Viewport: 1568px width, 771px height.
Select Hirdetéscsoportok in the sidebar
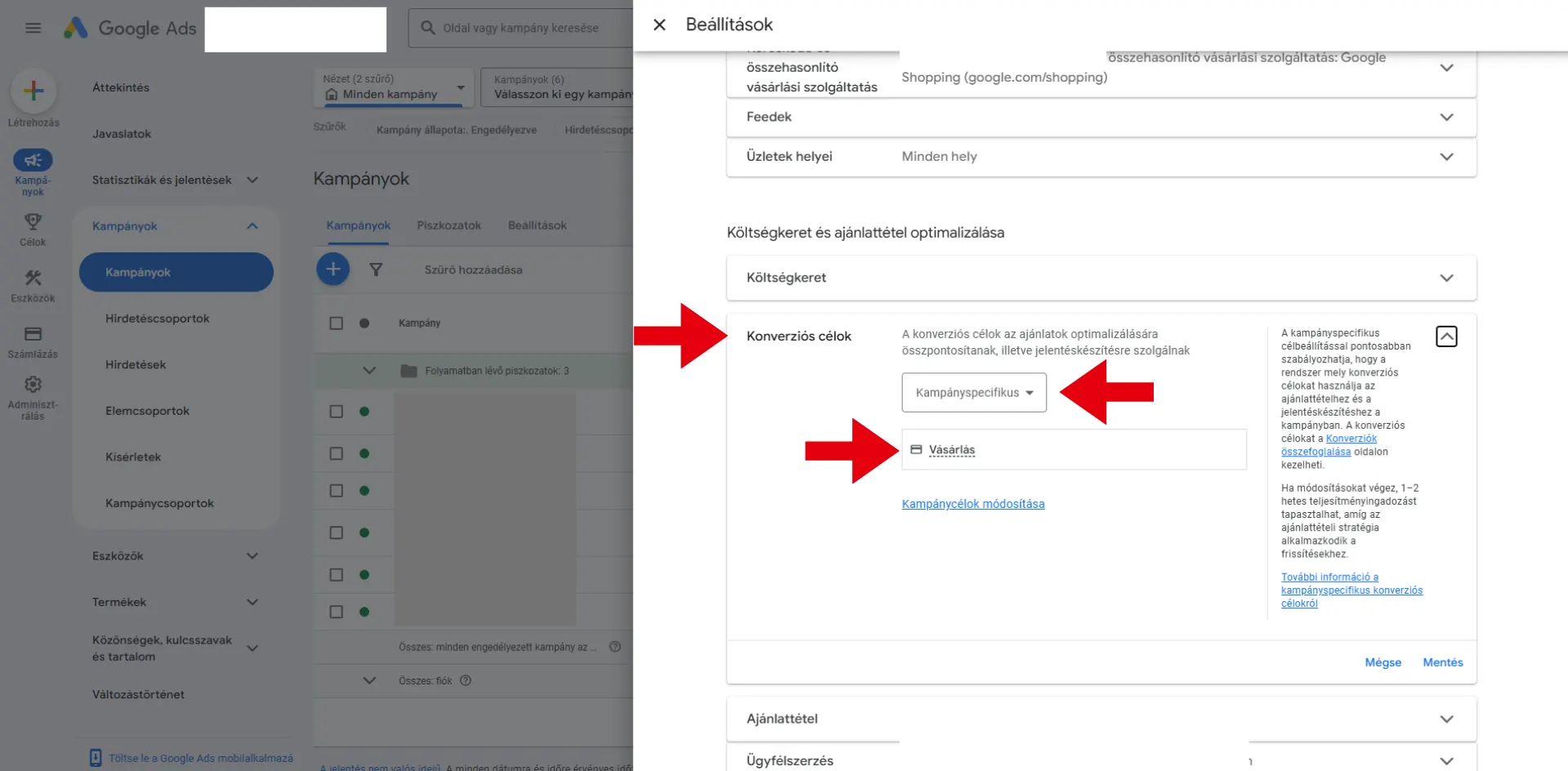click(x=158, y=319)
